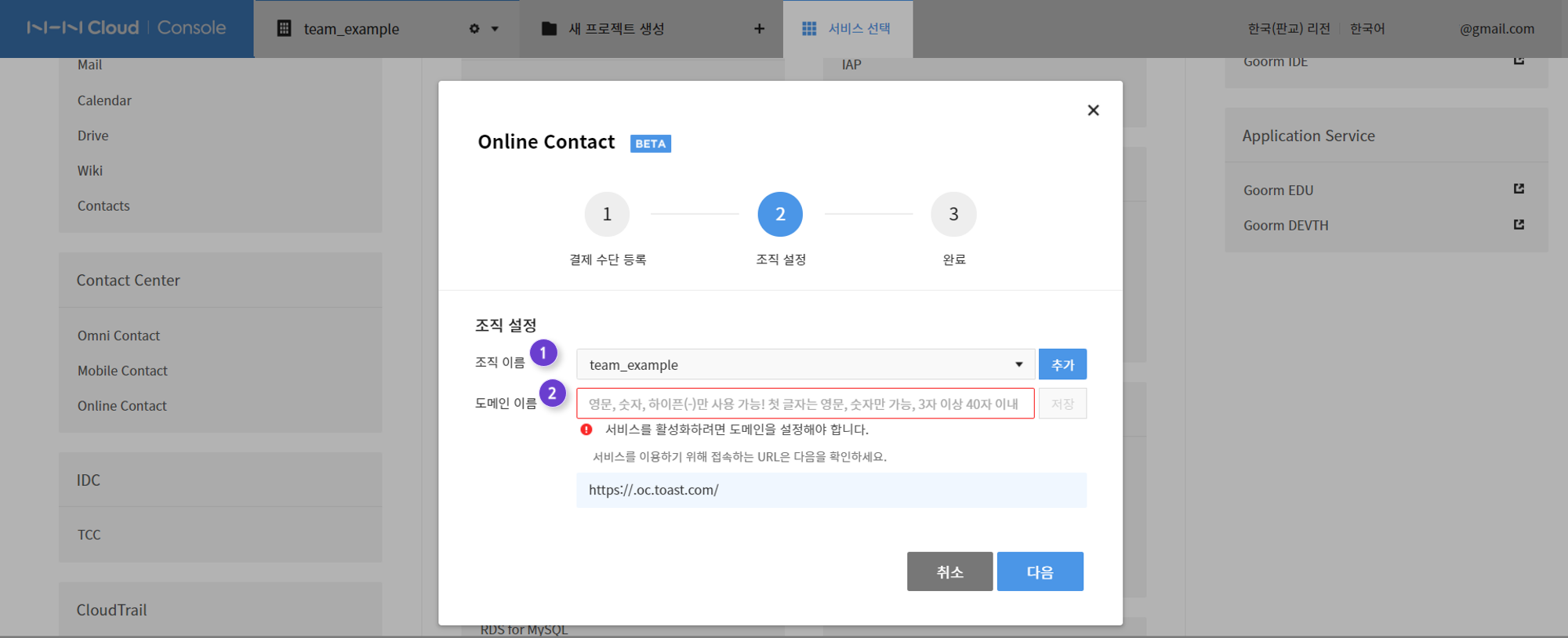
Task: Expand the team_example organization dropdown arrow
Action: click(x=495, y=29)
